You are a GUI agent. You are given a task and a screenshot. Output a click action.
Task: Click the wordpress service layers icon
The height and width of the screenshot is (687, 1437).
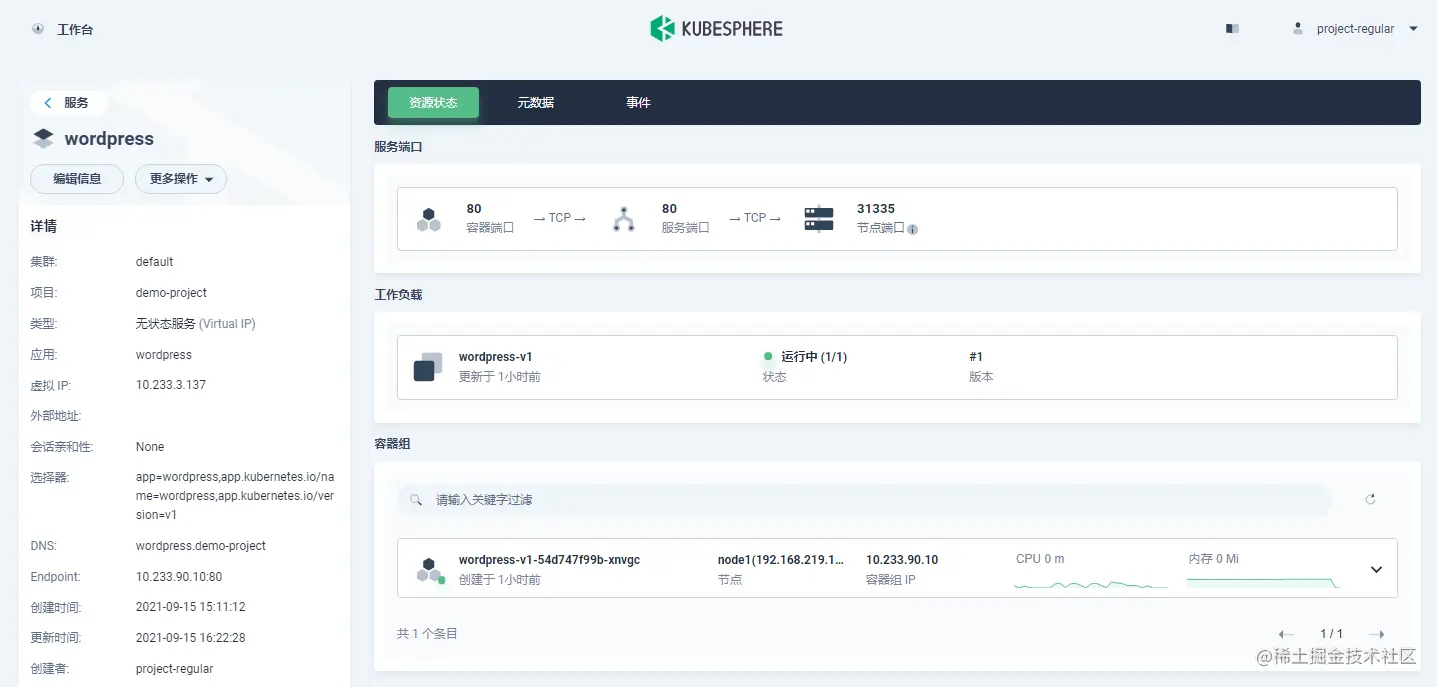click(x=43, y=139)
